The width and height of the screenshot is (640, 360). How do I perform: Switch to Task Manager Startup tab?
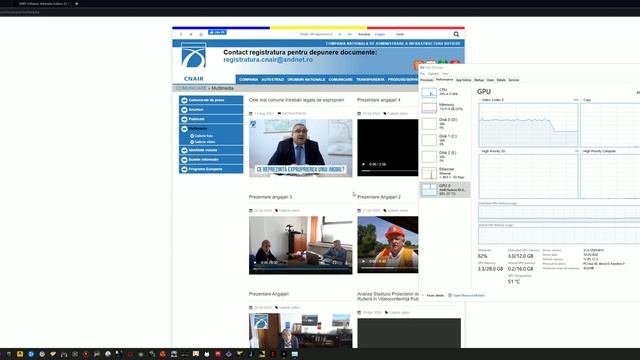point(479,80)
